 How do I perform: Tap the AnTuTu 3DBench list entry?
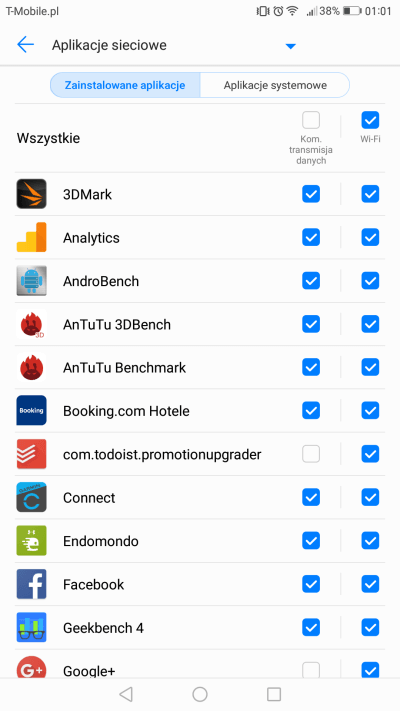[200, 324]
